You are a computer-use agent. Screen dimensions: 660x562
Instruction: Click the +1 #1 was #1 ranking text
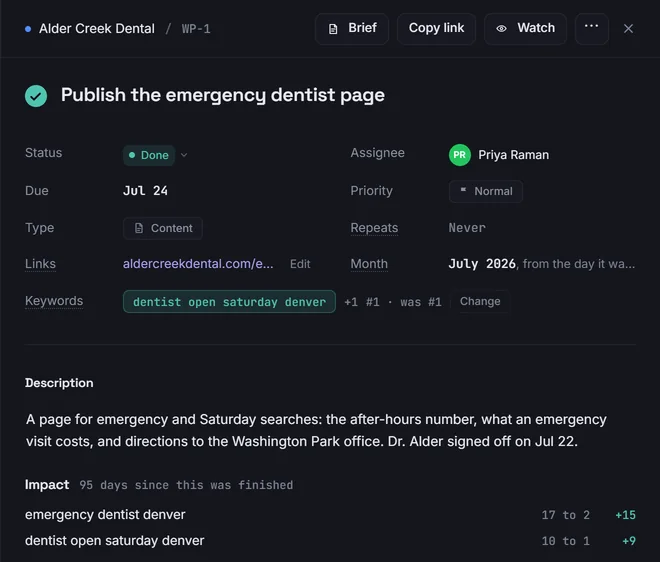[x=393, y=302]
